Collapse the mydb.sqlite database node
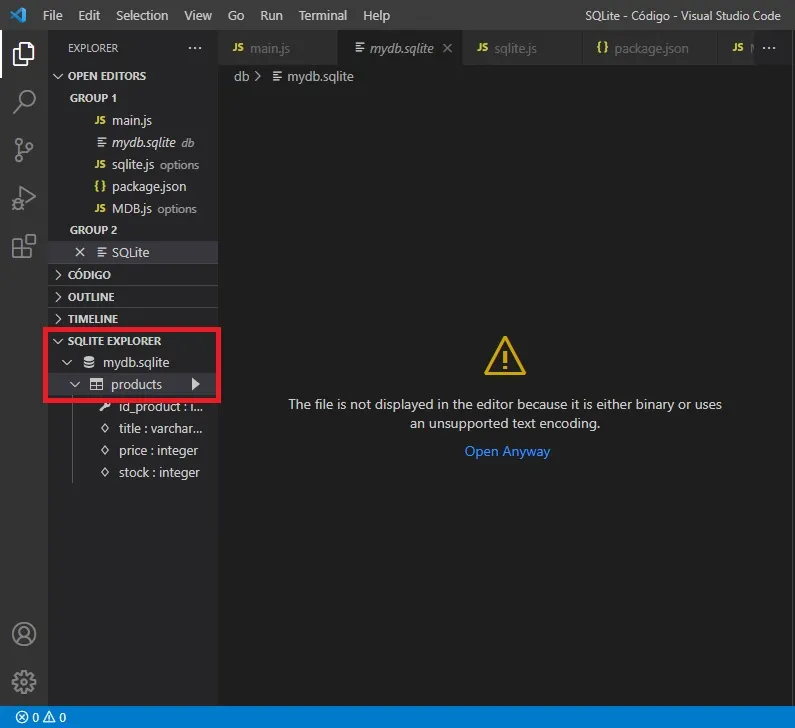Image resolution: width=795 pixels, height=728 pixels. coord(67,362)
